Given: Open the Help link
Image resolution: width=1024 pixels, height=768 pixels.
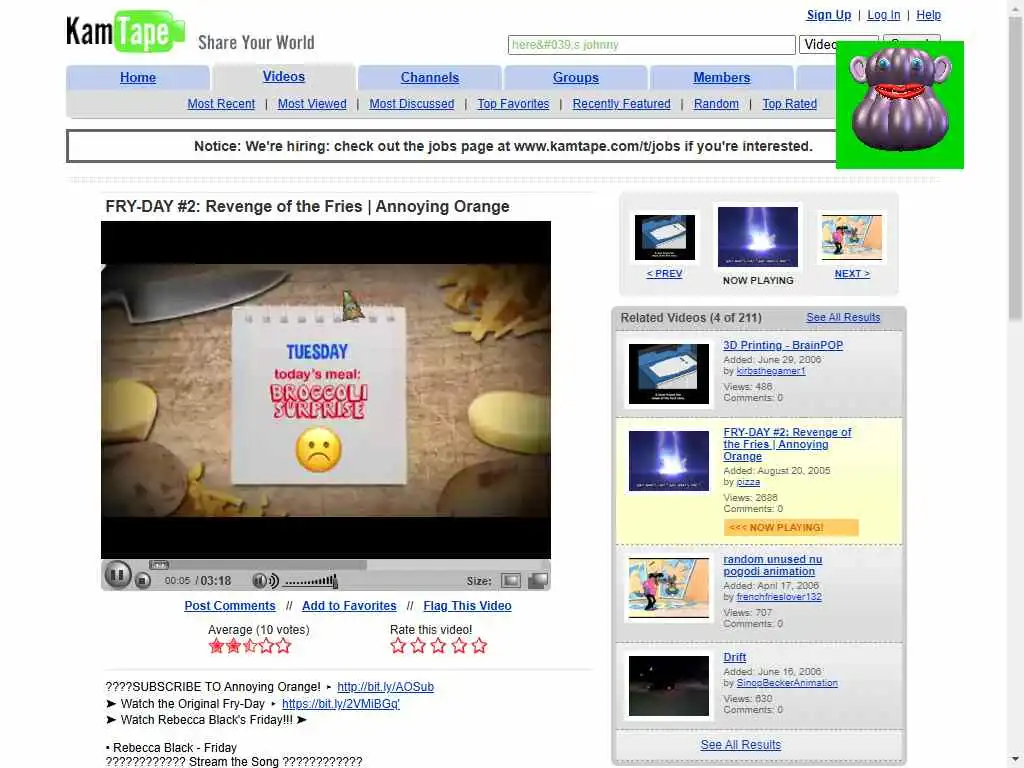Looking at the screenshot, I should point(928,15).
